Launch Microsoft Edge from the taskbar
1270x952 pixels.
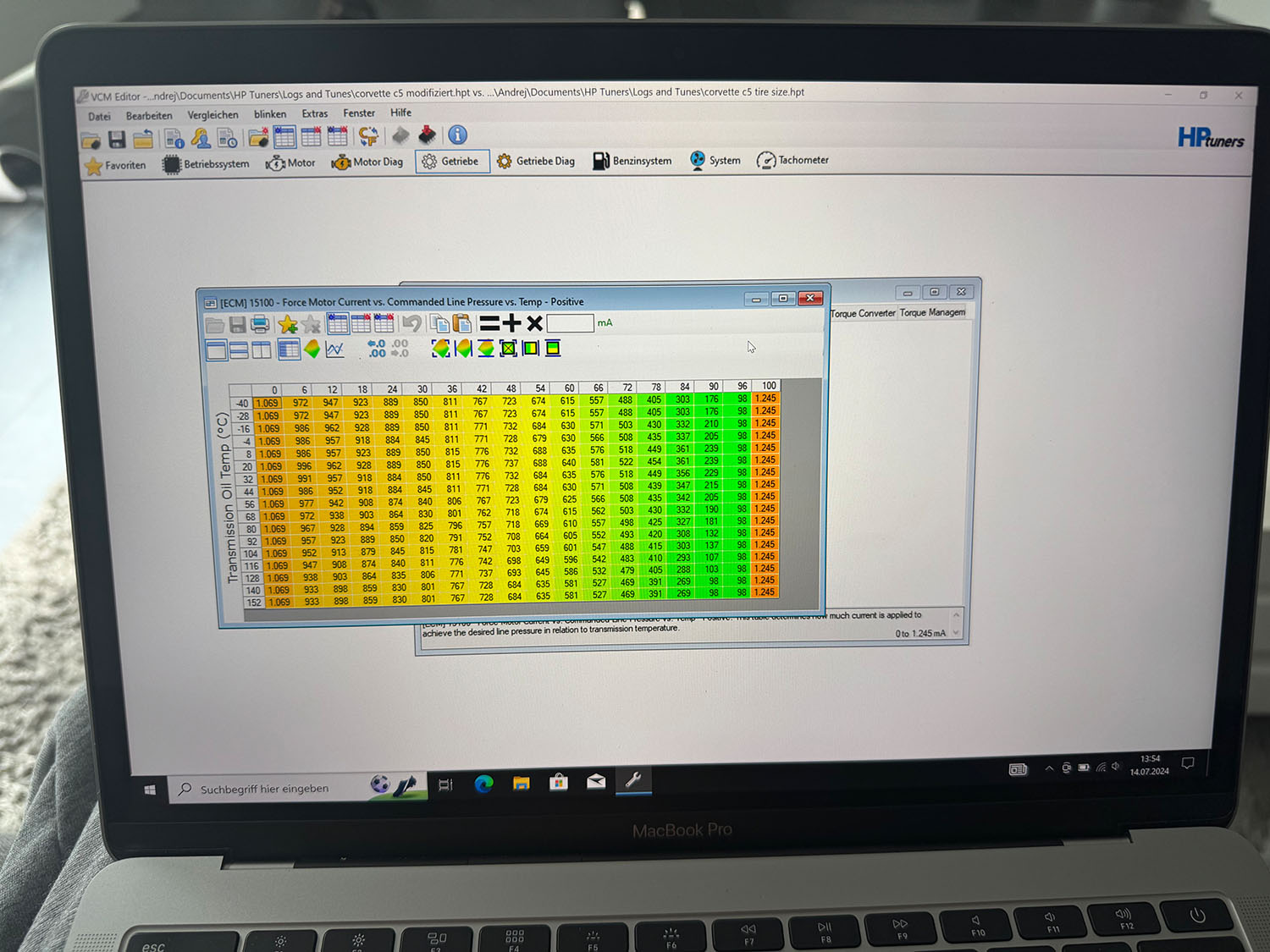pyautogui.click(x=483, y=784)
